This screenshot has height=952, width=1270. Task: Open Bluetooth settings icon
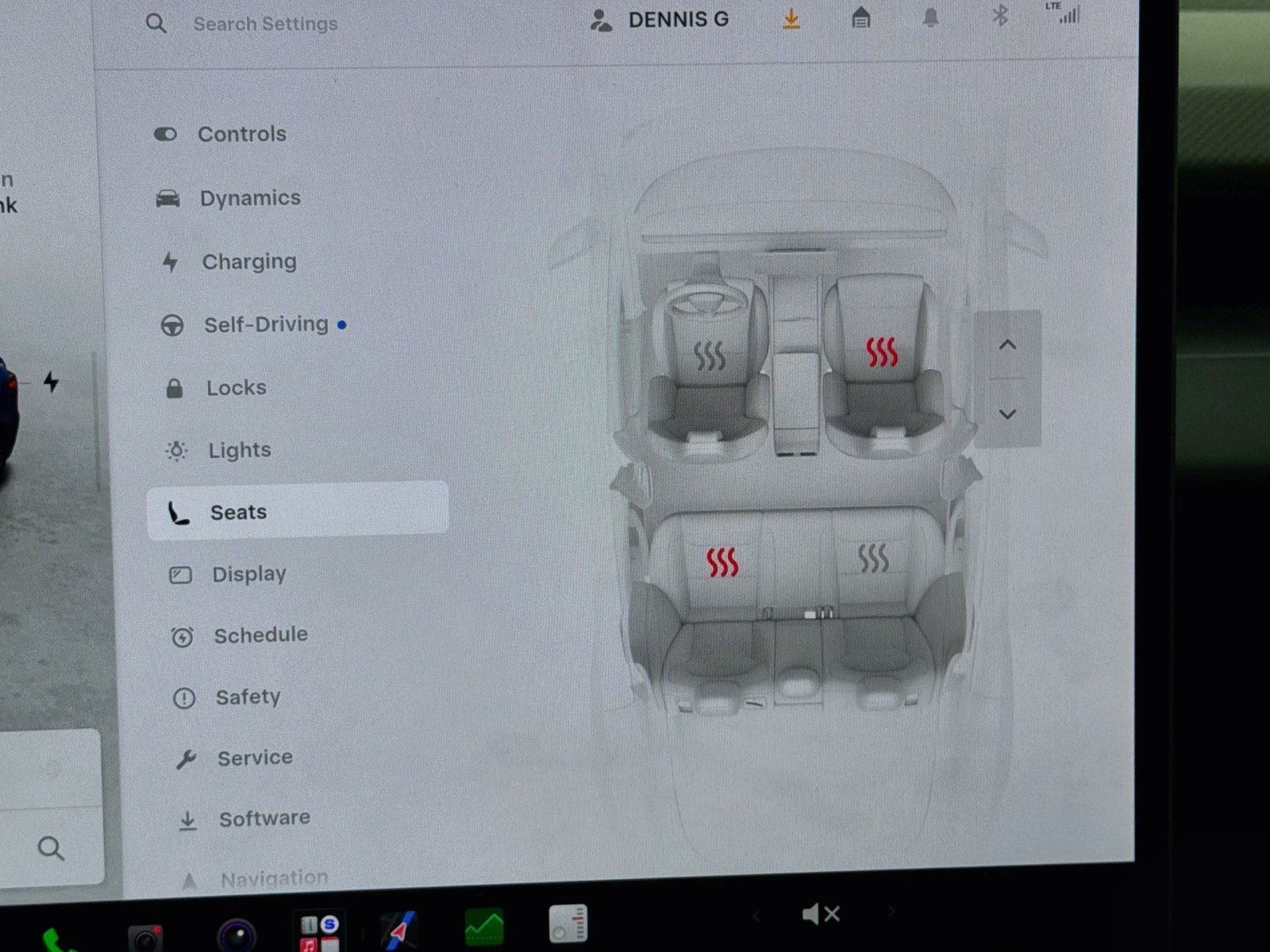(1000, 15)
